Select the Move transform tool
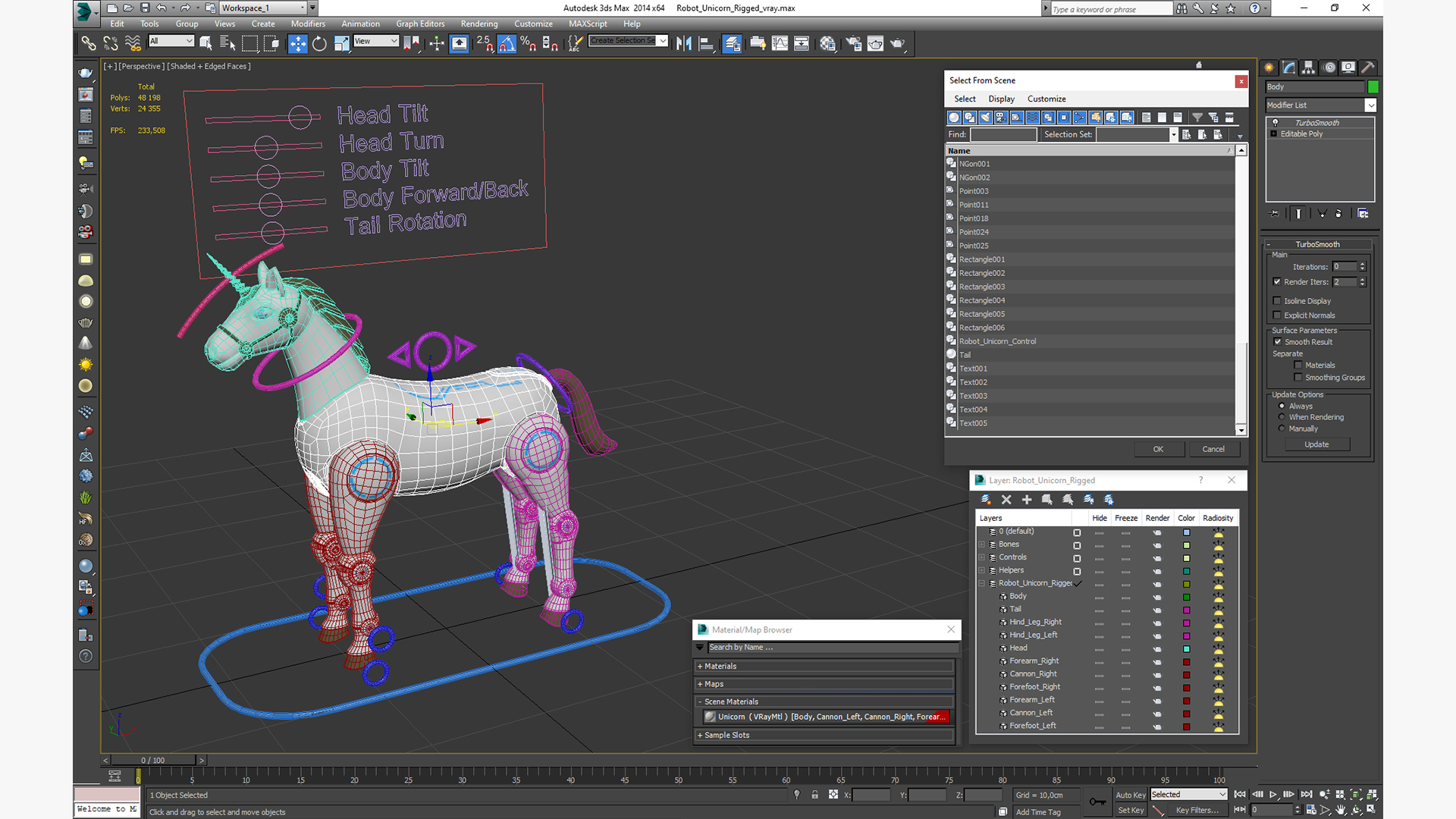 [297, 44]
